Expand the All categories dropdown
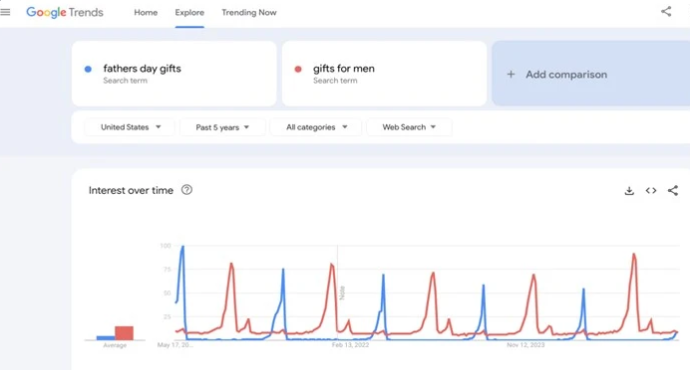Viewport: 690px width, 370px height. [x=316, y=127]
